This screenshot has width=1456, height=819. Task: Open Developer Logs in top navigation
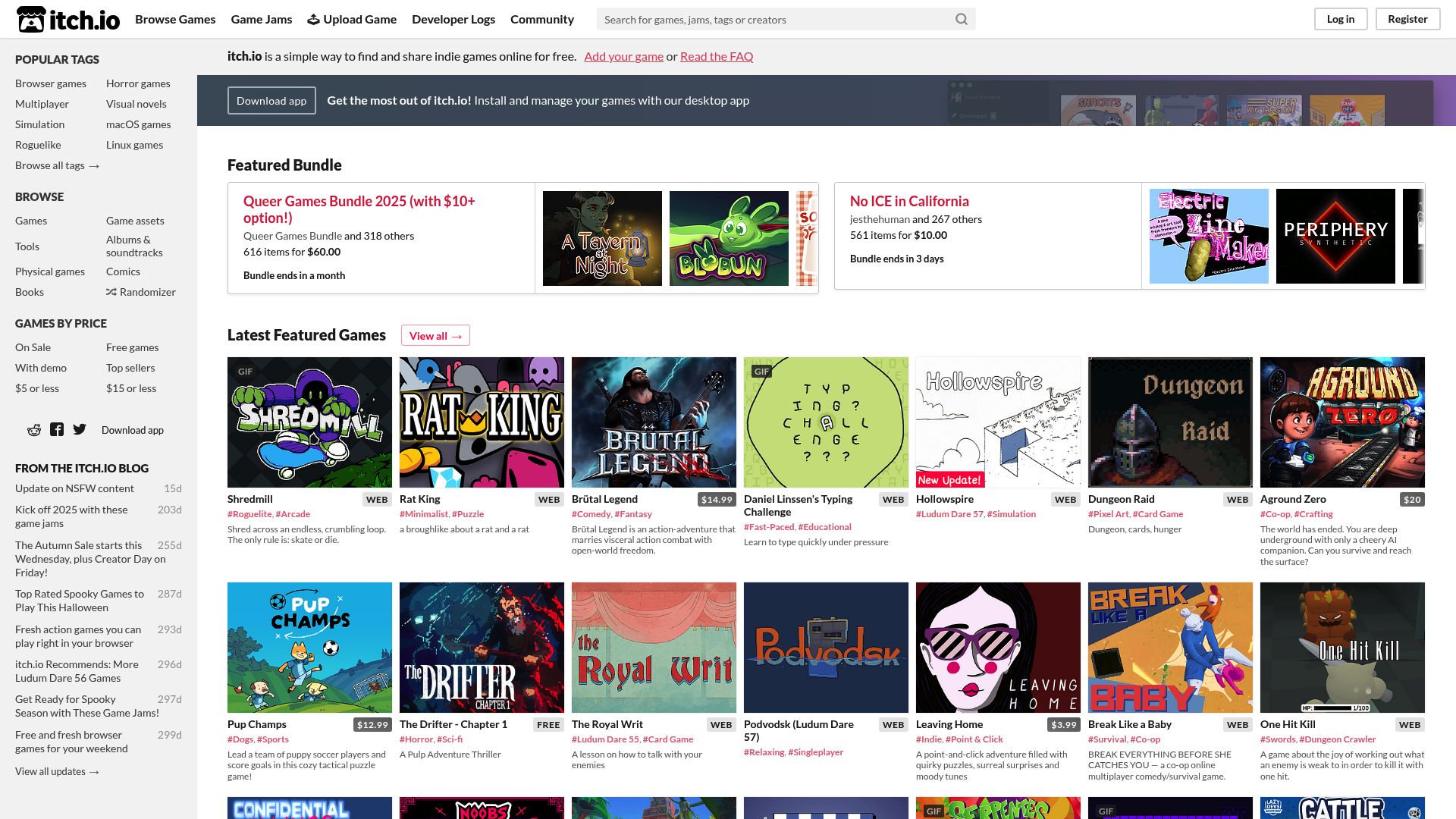[453, 19]
